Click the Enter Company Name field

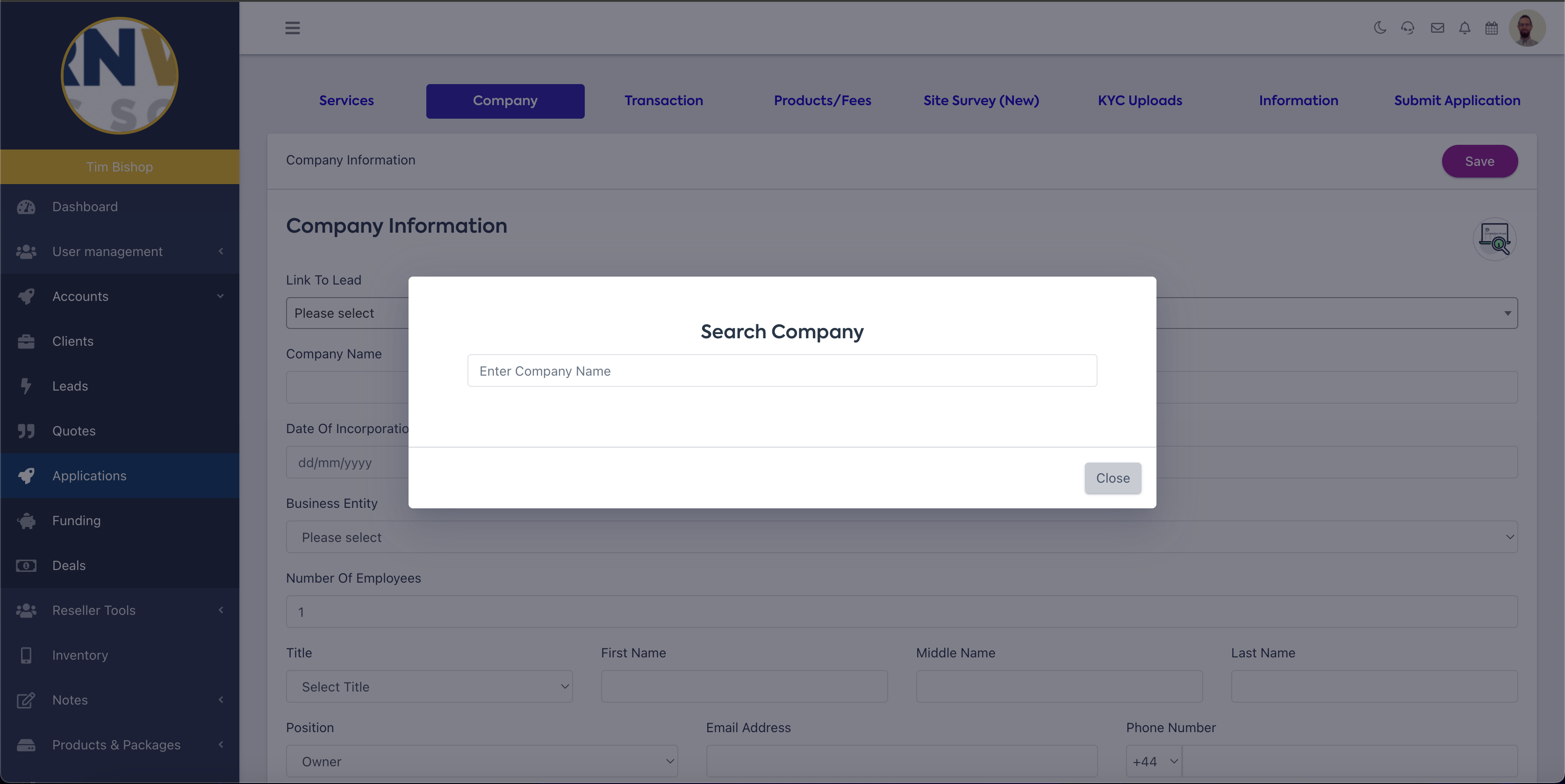tap(782, 371)
